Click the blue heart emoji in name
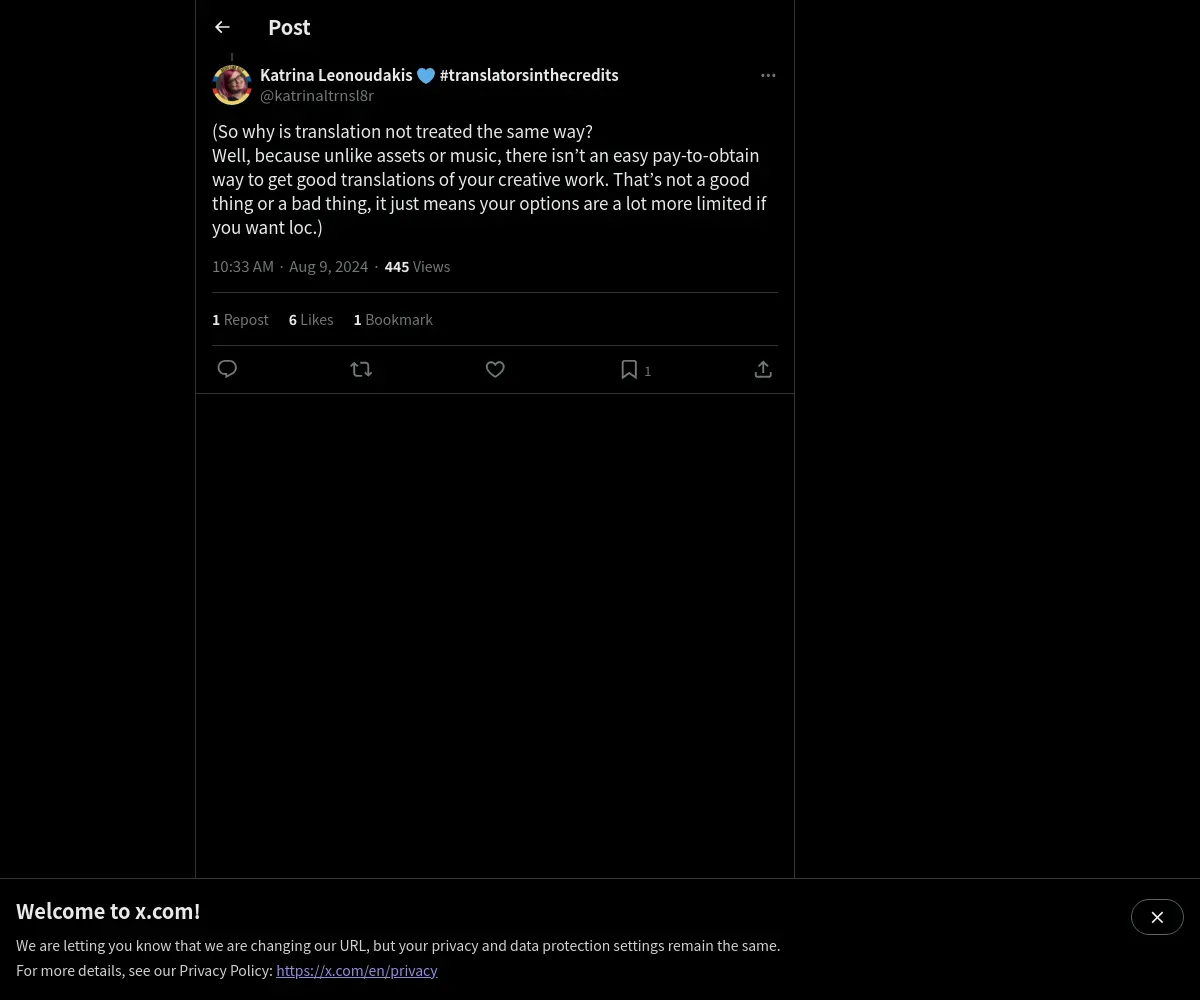This screenshot has width=1200, height=1000. coord(426,75)
